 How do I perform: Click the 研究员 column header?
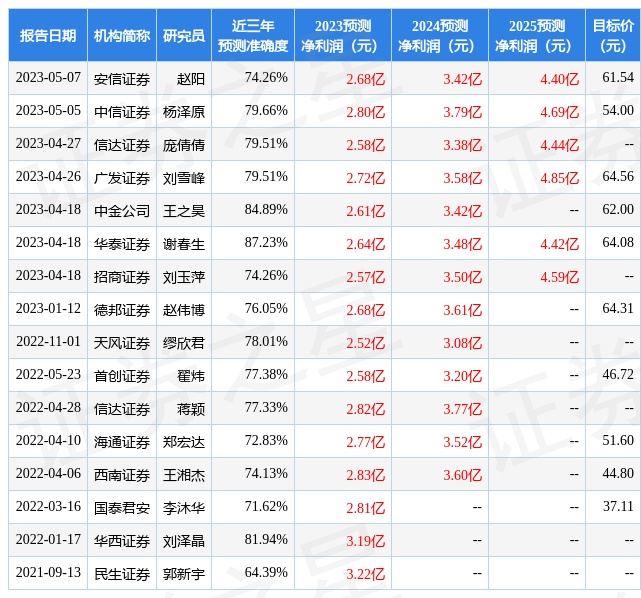[184, 36]
